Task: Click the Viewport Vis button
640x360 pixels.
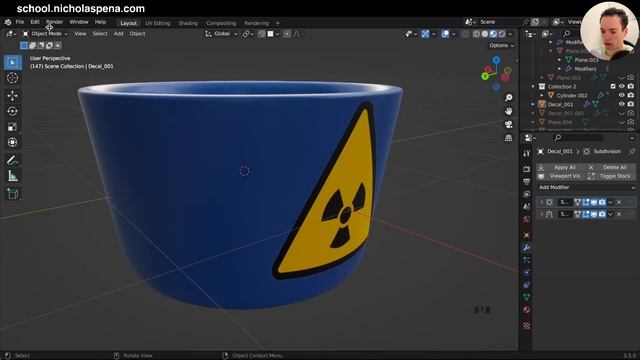Action: click(561, 176)
